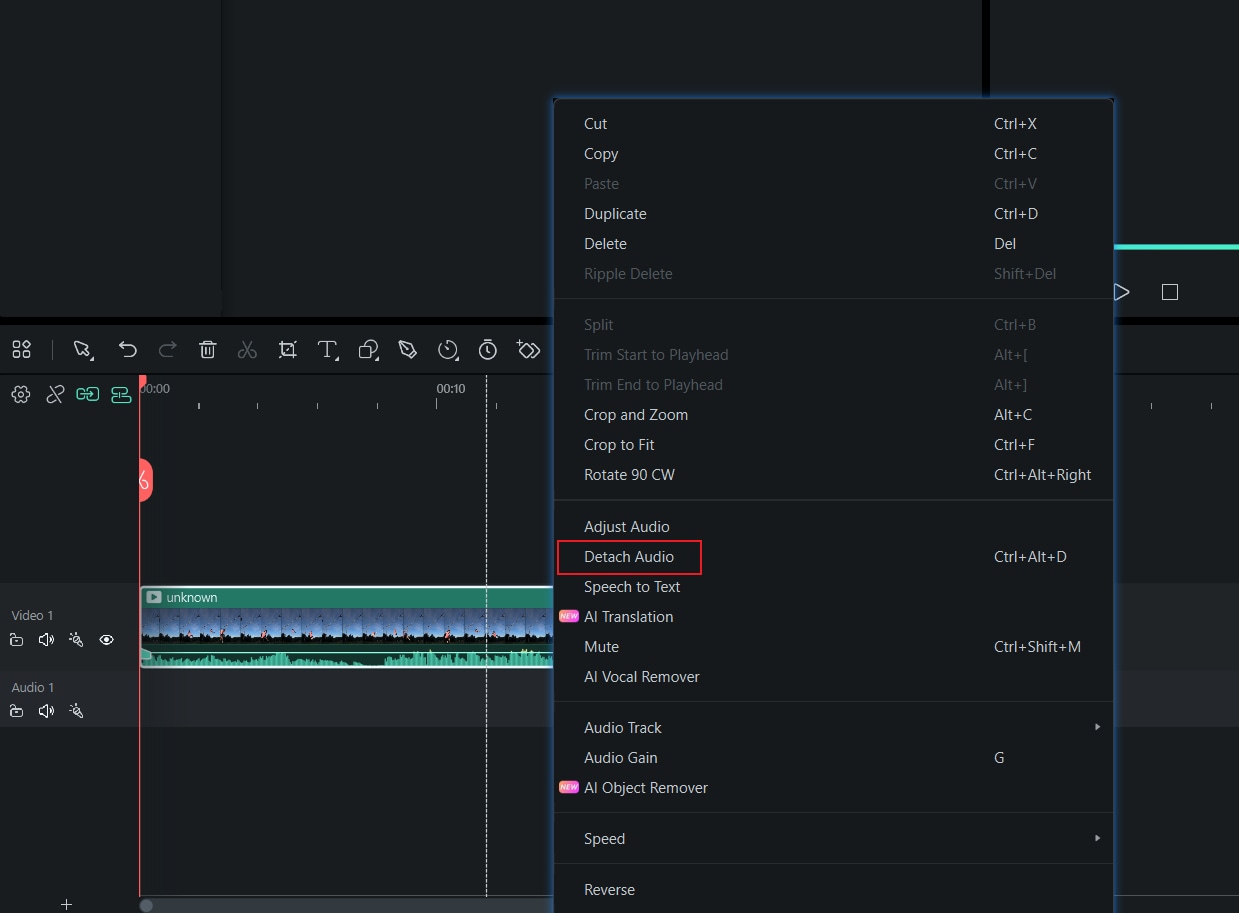
Task: Click the audio fade handle on clip
Action: click(x=146, y=655)
